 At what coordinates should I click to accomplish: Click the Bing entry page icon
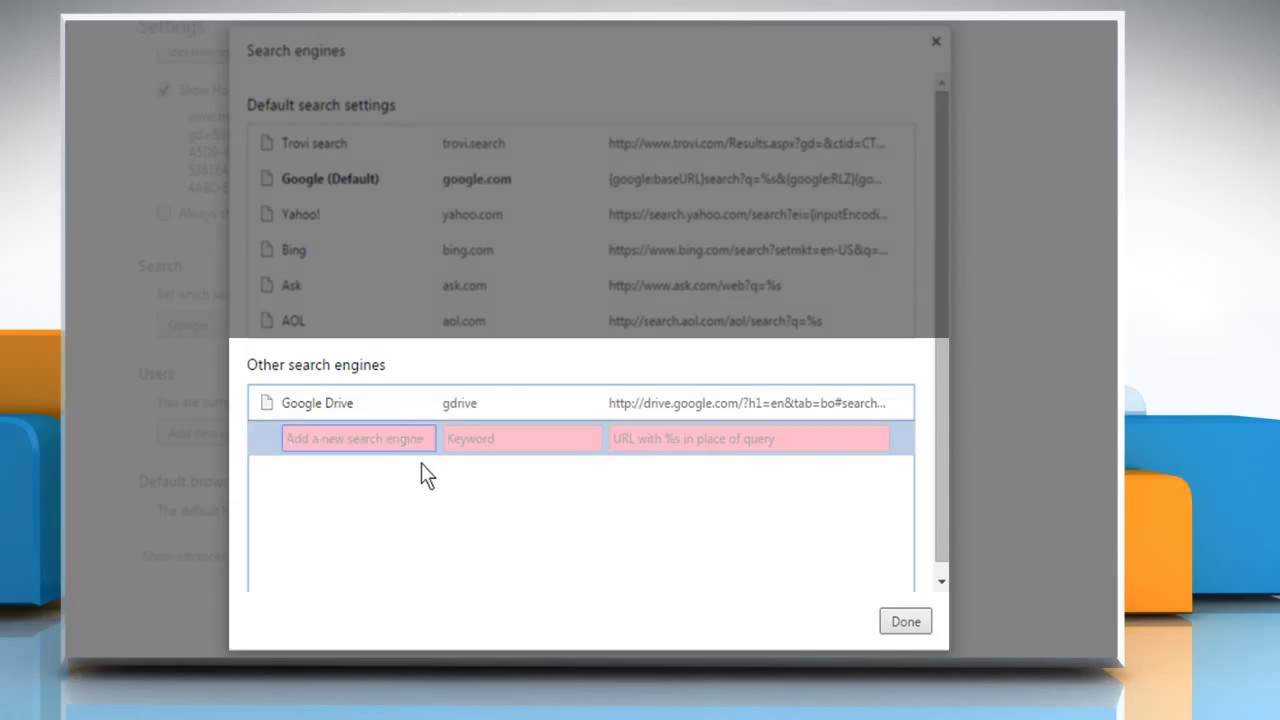coord(266,250)
